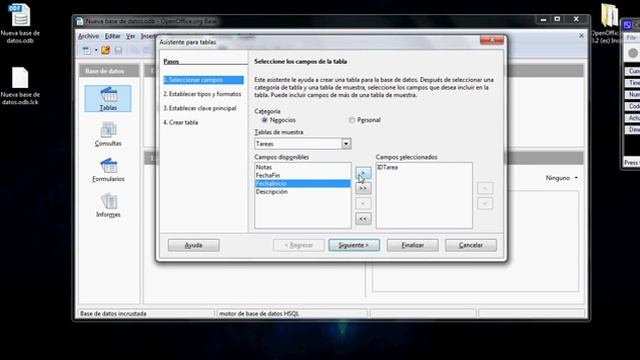The image size is (640, 360).
Task: Click the Save toolbar icon in Base
Action: point(118,50)
